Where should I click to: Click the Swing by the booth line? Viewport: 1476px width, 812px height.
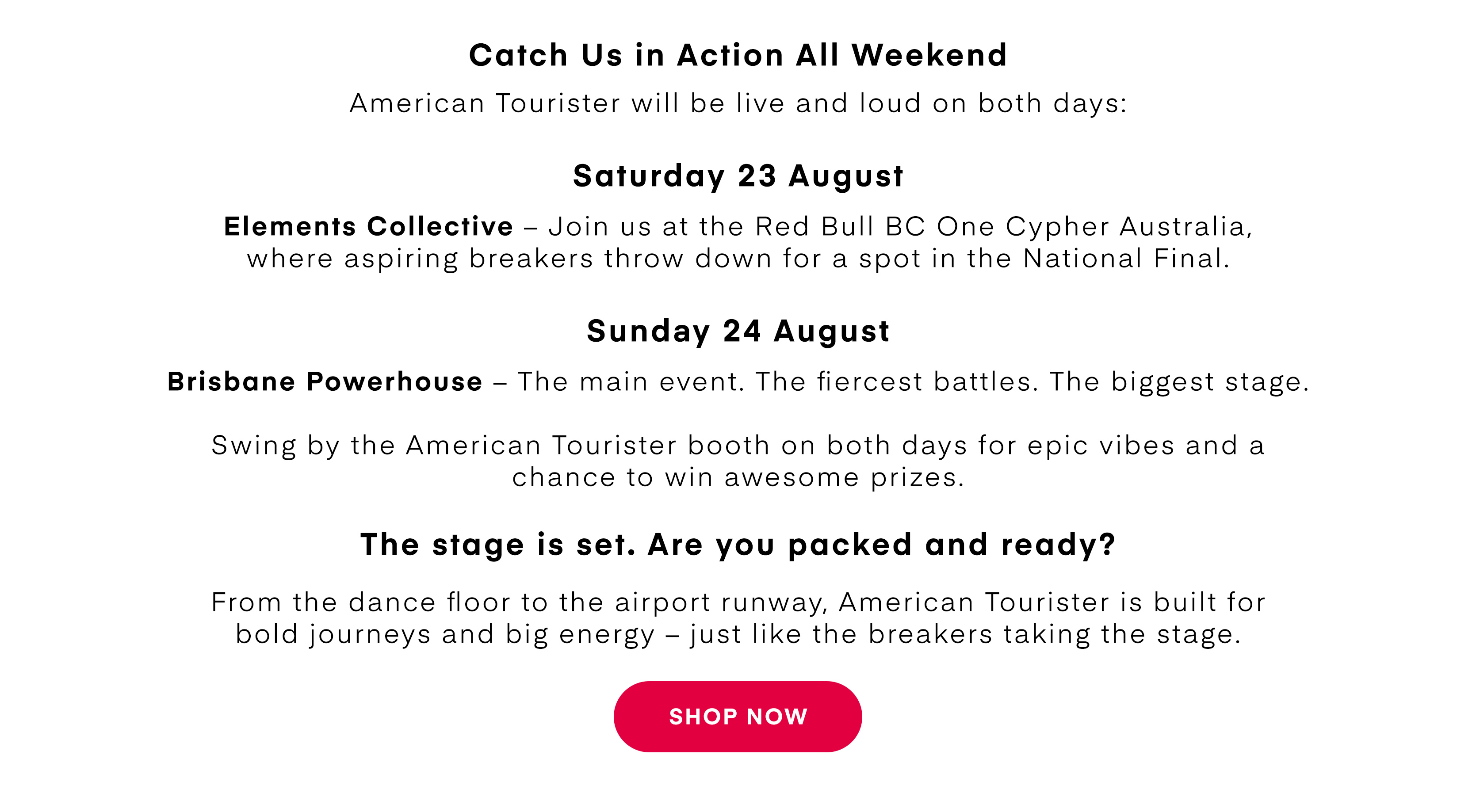point(738,446)
